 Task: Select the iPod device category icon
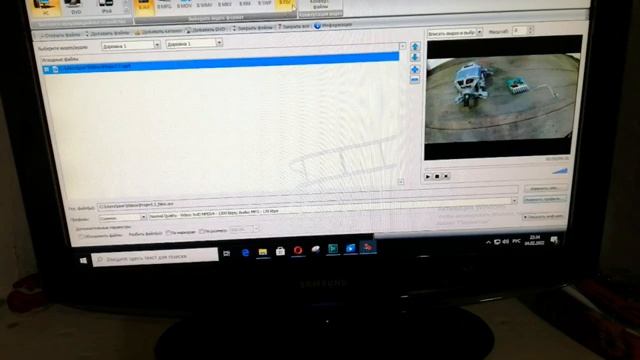point(107,6)
